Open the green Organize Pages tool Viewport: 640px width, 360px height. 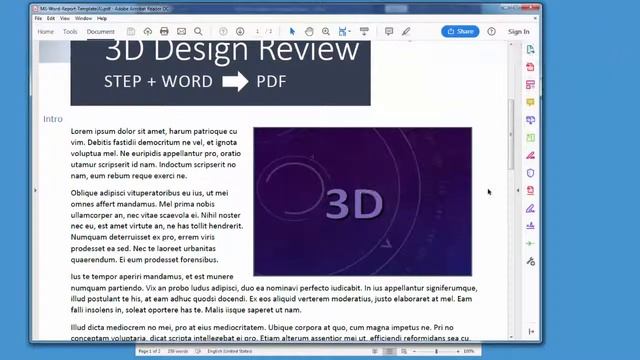click(530, 138)
